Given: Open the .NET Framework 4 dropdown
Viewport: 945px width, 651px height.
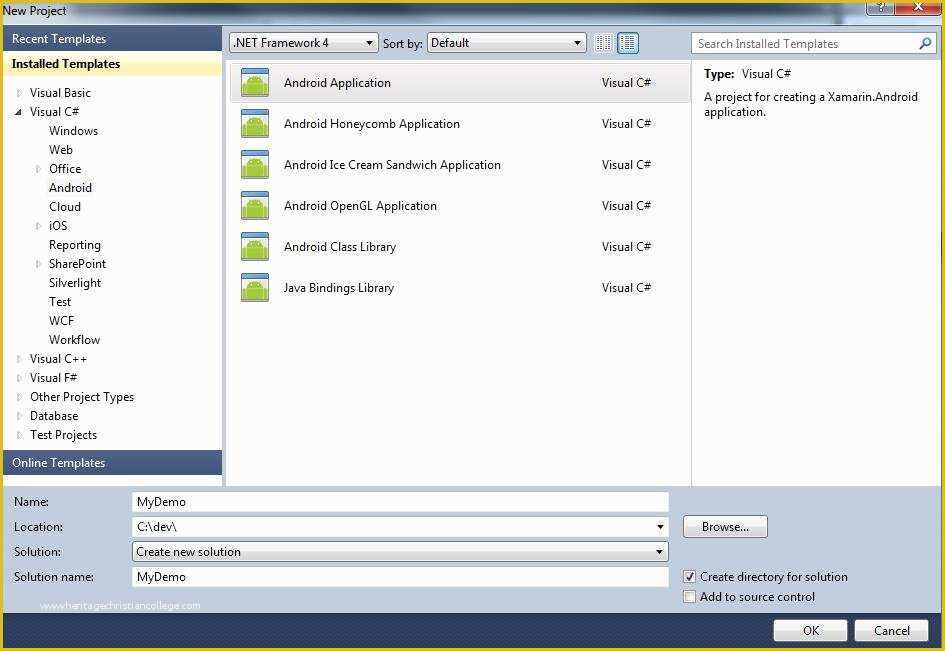Looking at the screenshot, I should click(304, 43).
